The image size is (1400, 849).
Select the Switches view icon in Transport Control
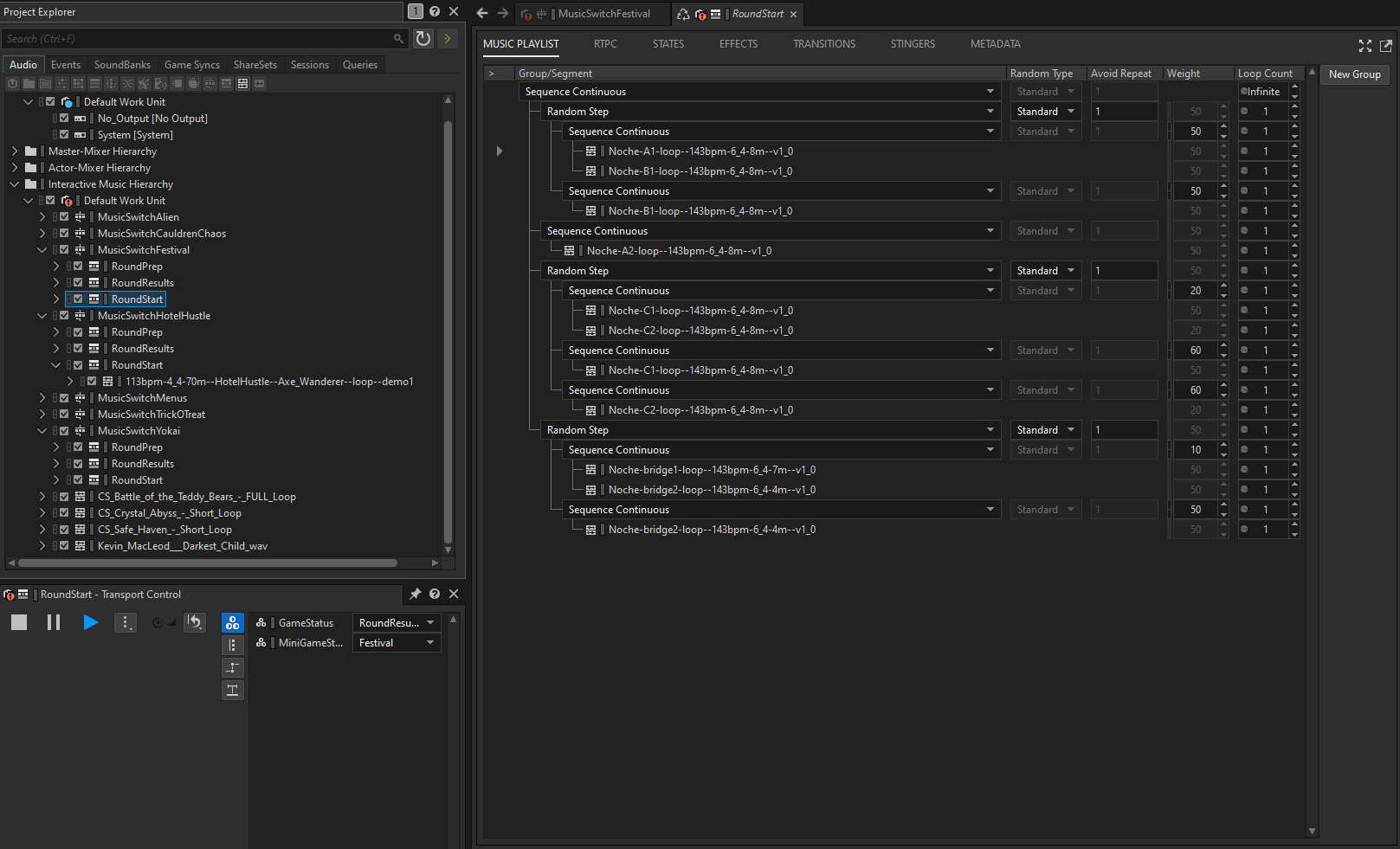pos(232,646)
